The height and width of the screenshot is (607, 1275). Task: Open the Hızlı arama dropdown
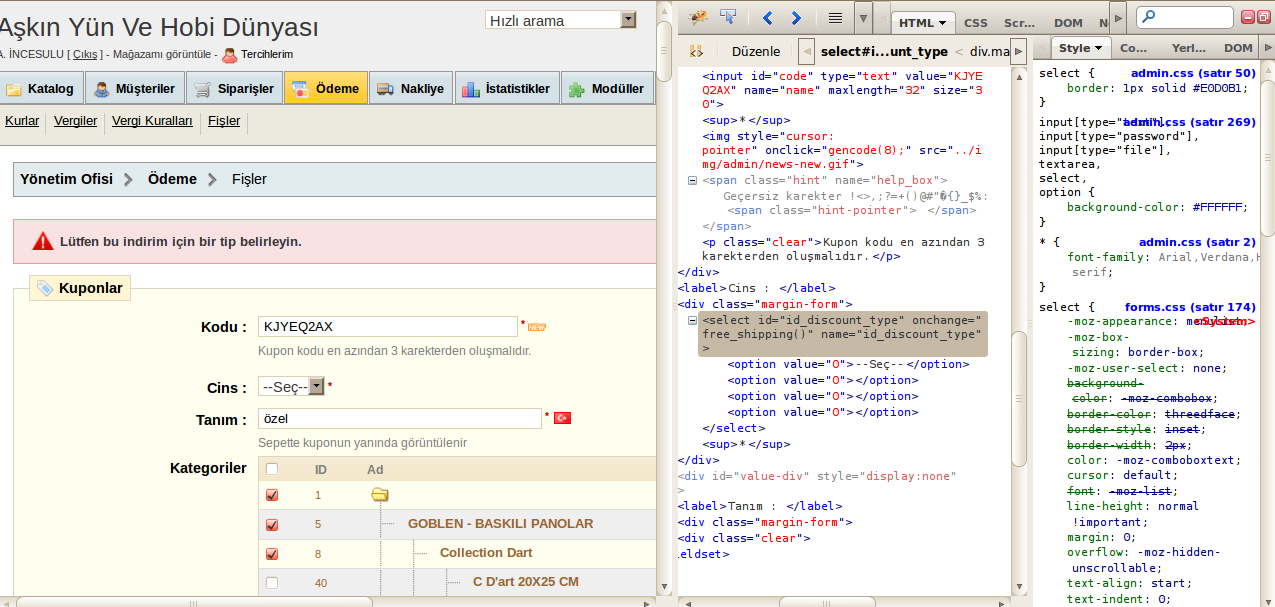pos(560,20)
